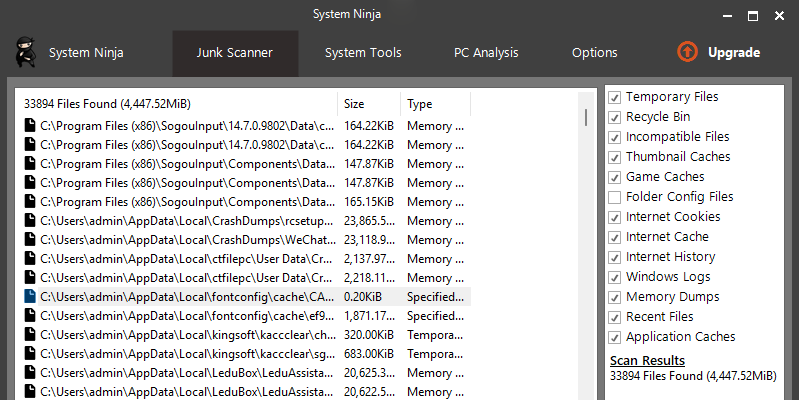Screen dimensions: 799x400
Task: Click 'Memory ...' type of 165.15KiB row
Action: 435,202
